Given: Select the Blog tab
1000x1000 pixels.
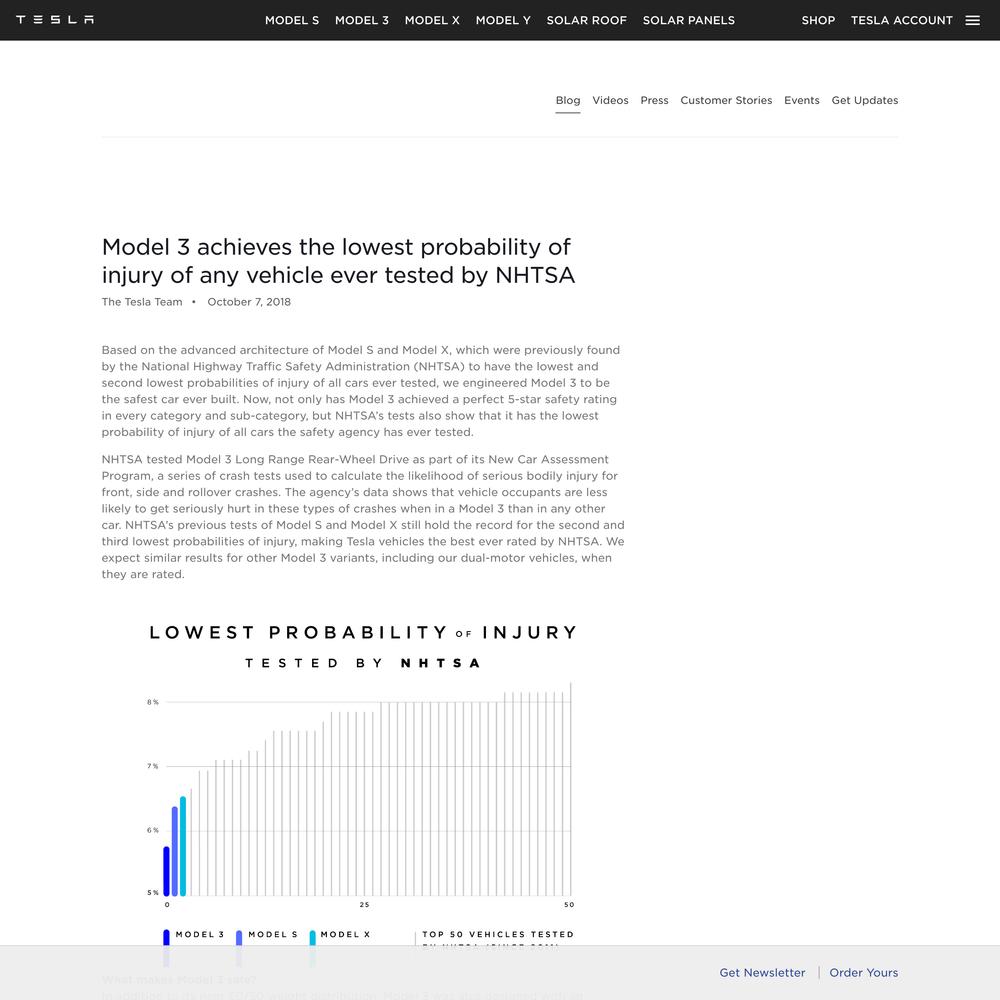Looking at the screenshot, I should click(x=568, y=101).
